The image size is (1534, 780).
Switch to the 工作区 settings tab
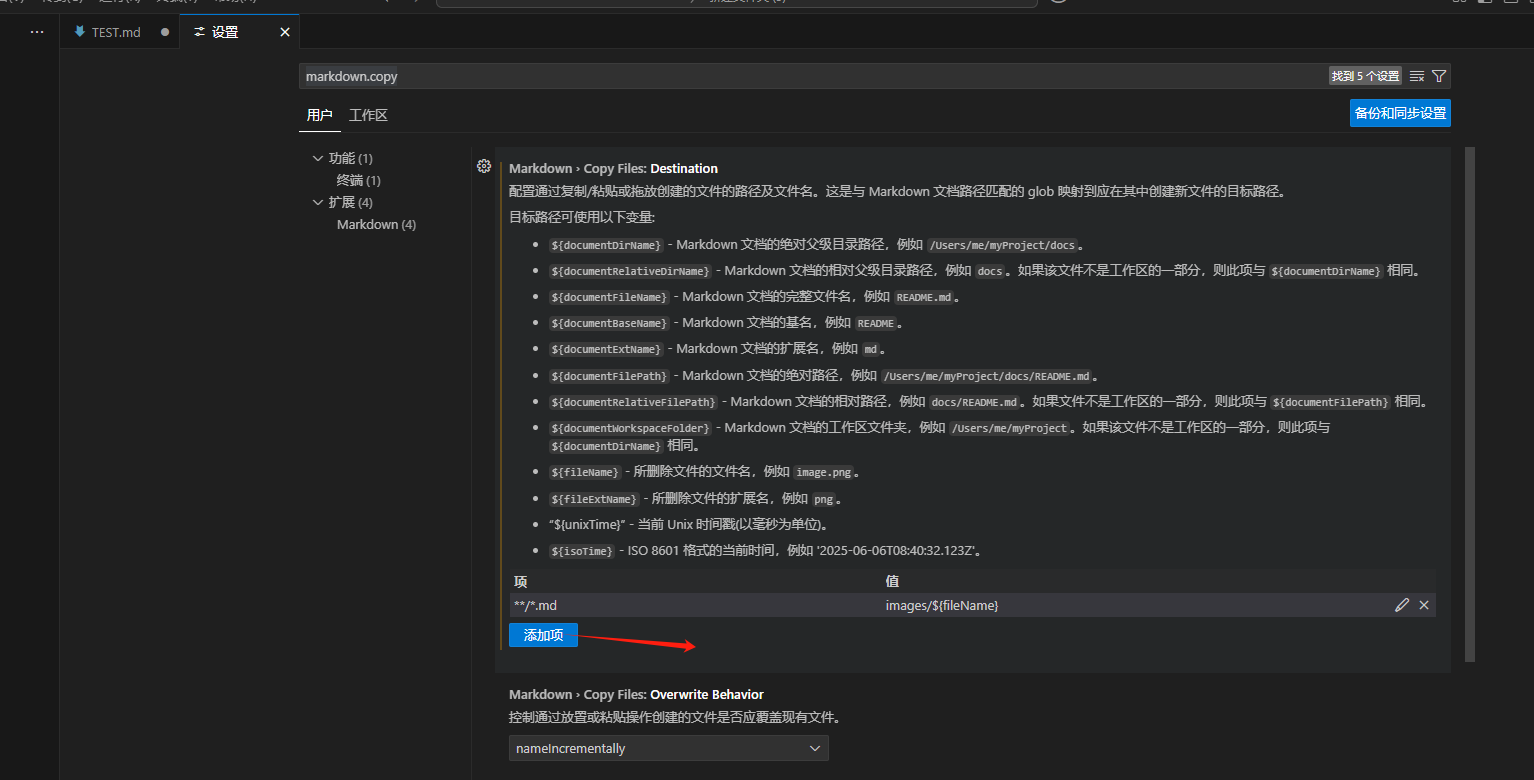pyautogui.click(x=367, y=115)
